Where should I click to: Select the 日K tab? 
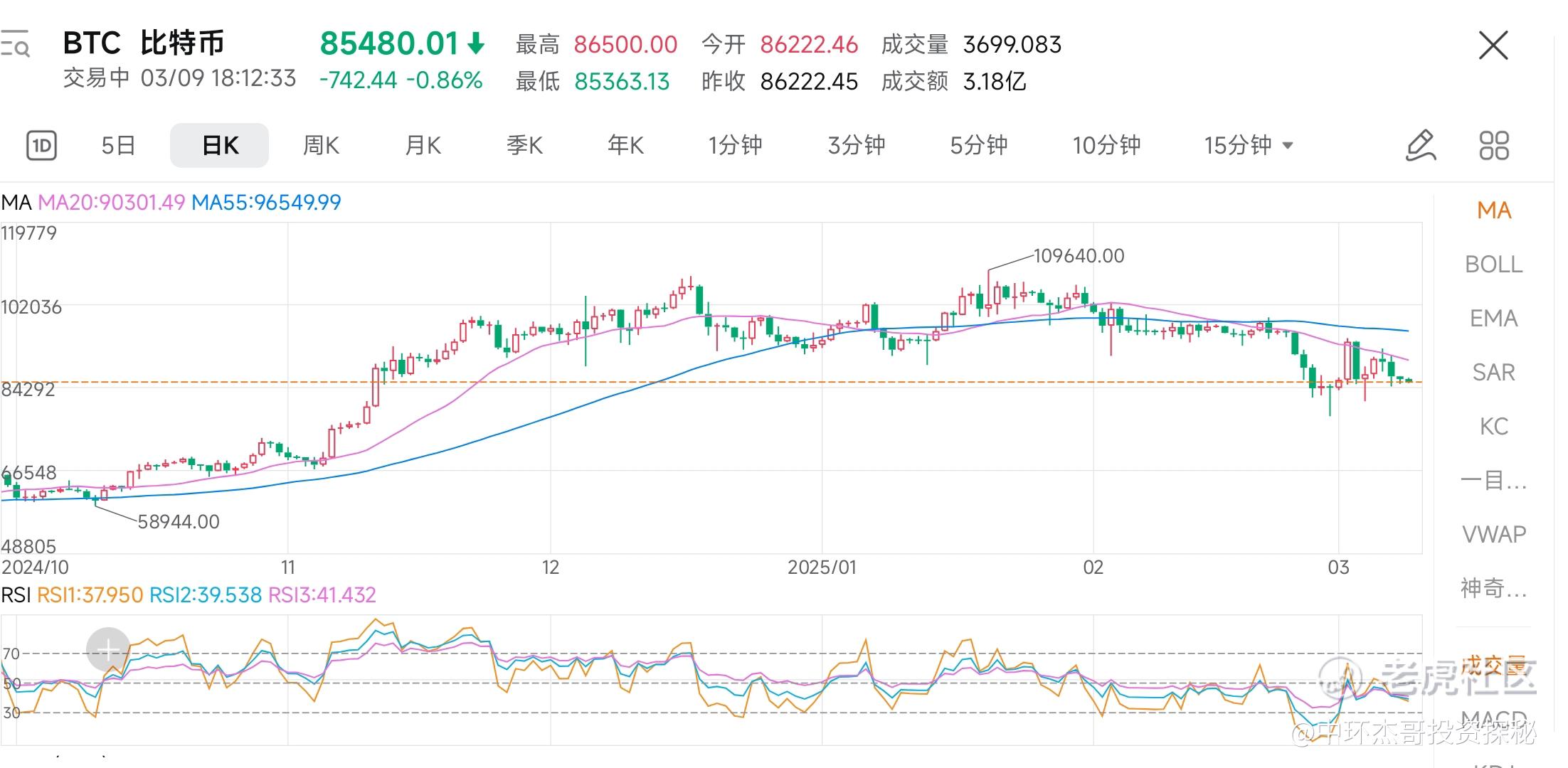[x=220, y=146]
